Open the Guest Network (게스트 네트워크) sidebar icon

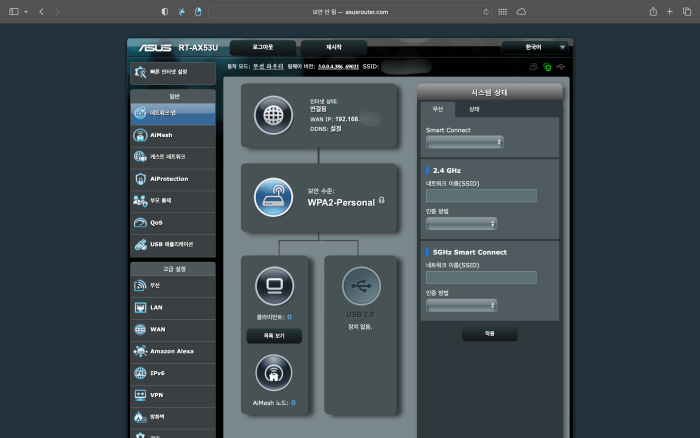[x=140, y=157]
